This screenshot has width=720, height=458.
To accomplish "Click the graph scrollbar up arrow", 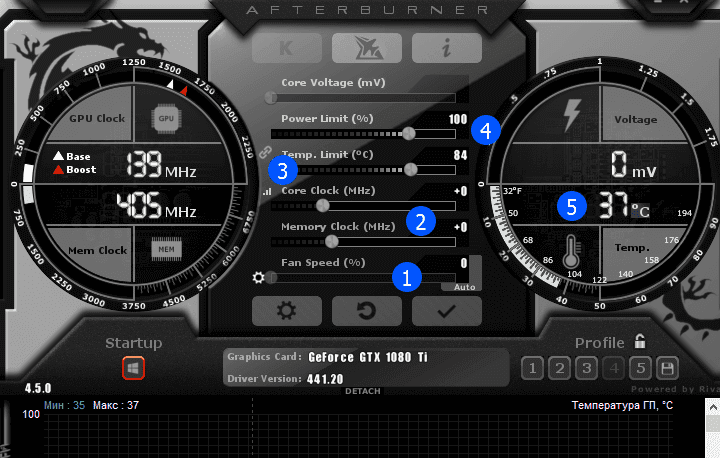I will pos(713,406).
